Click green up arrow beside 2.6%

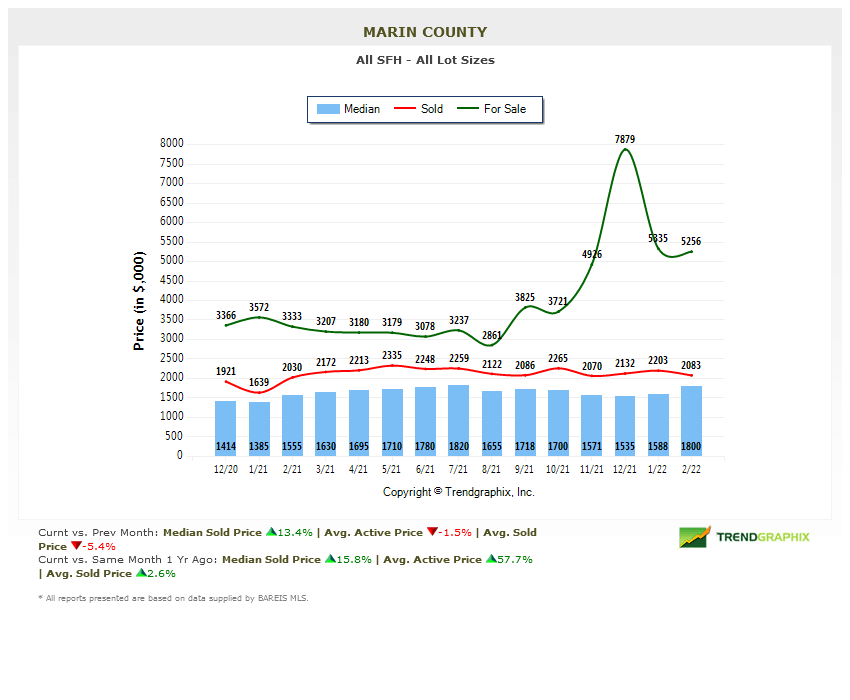140,574
